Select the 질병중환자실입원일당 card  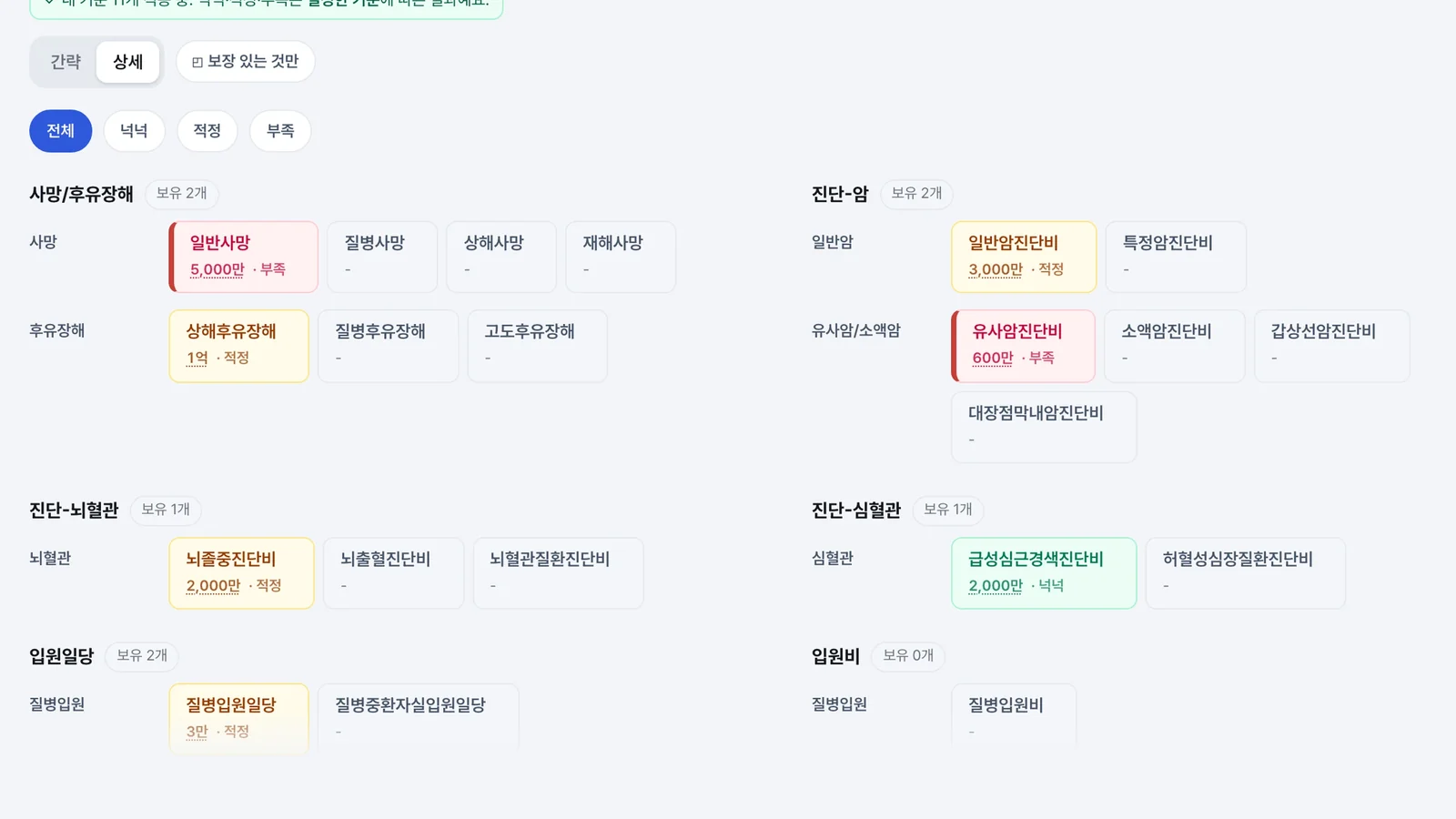(x=419, y=718)
